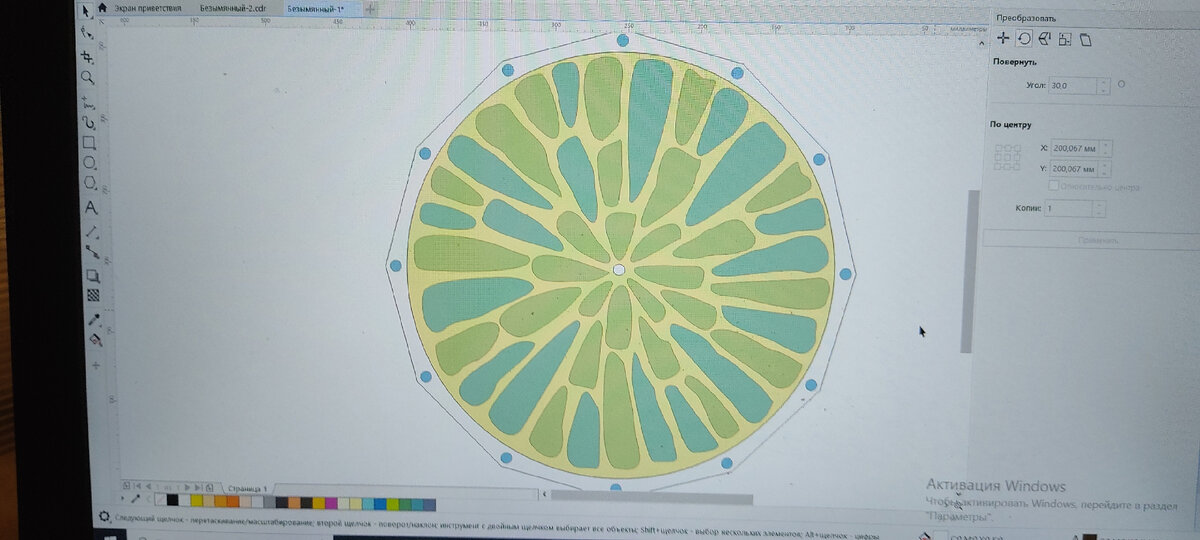Click the anchor point reference grid
Viewport: 1200px width, 540px height.
tap(1007, 158)
